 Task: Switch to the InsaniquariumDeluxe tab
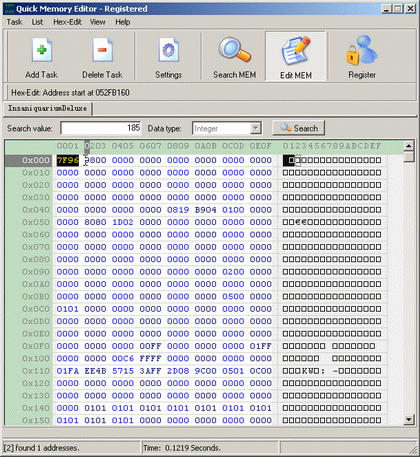point(47,109)
